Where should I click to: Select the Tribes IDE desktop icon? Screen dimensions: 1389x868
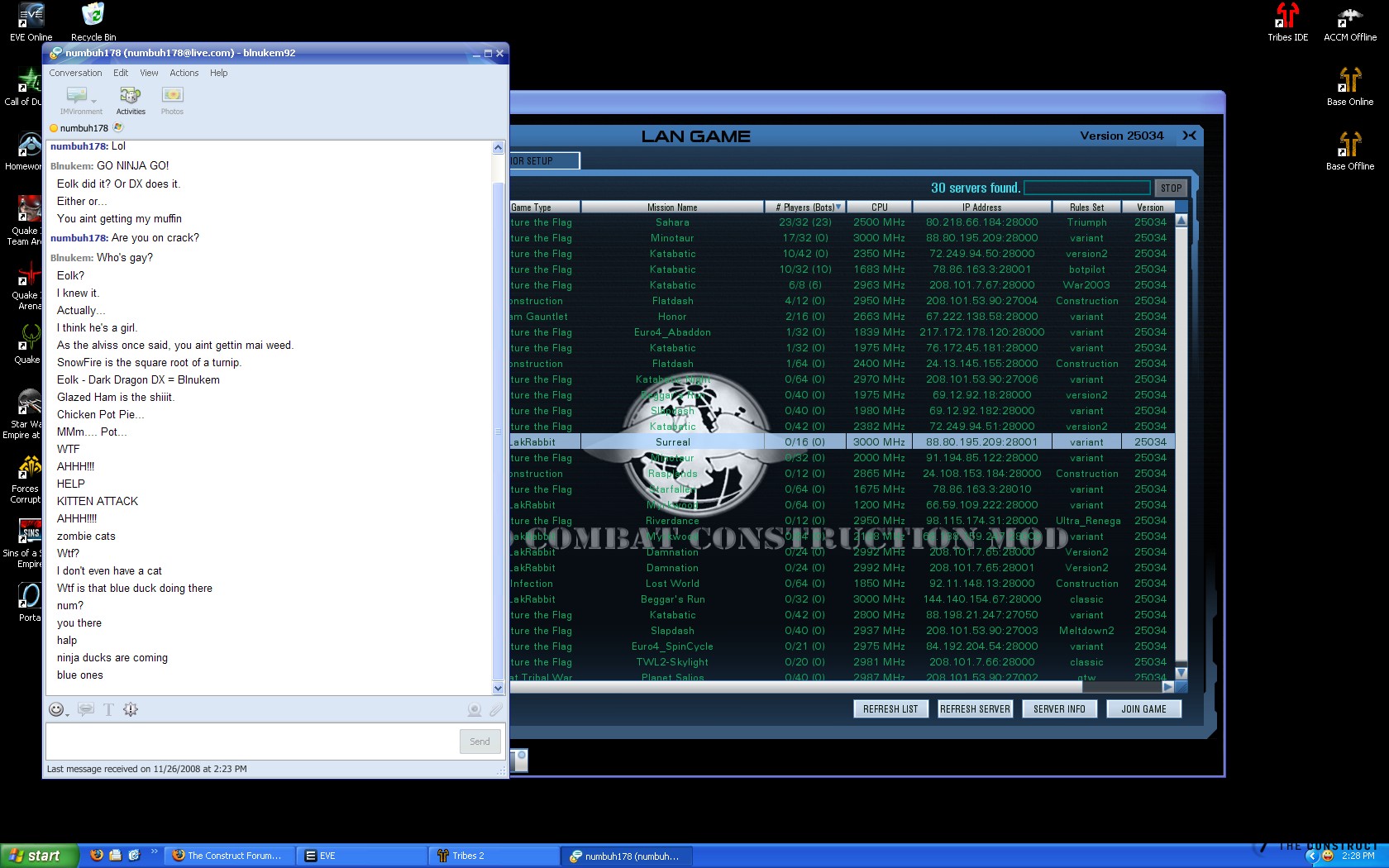(1287, 21)
